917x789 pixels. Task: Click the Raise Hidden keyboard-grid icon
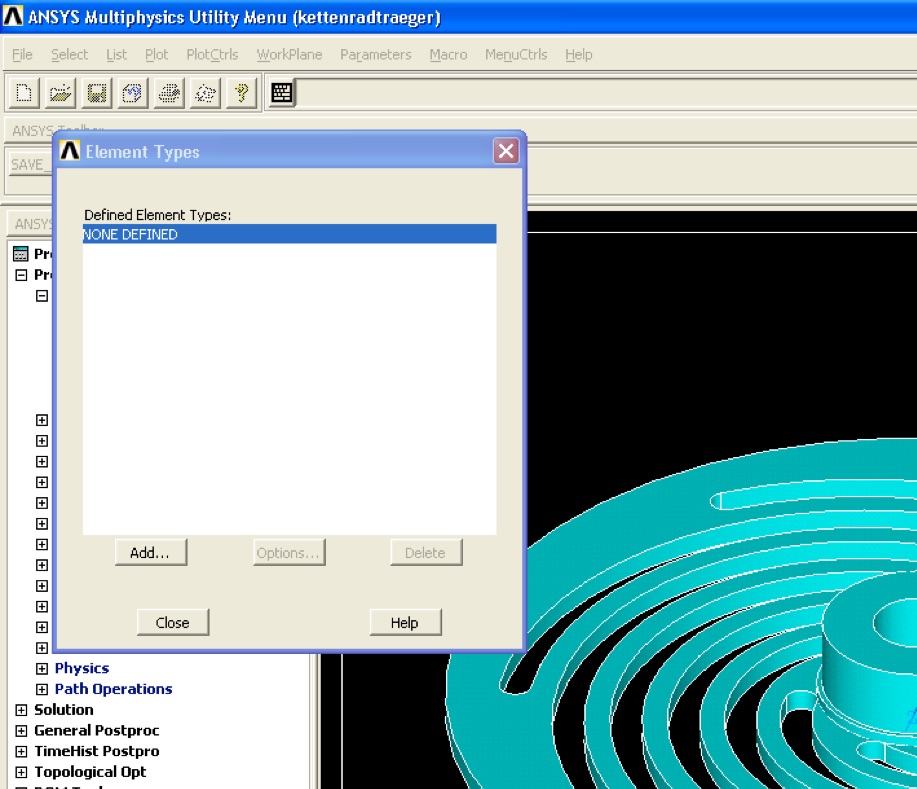tap(282, 93)
